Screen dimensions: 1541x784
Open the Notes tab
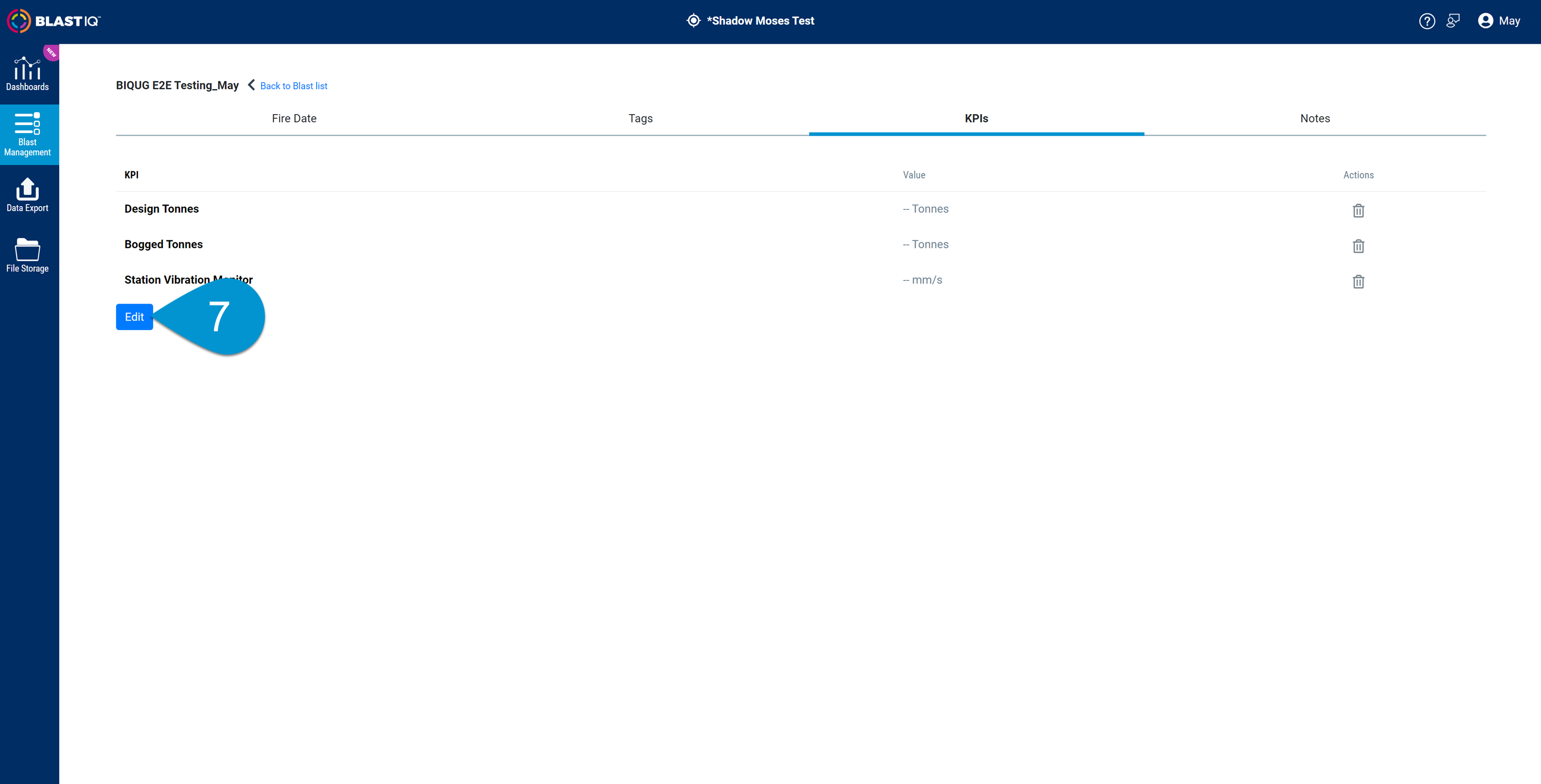[1315, 119]
